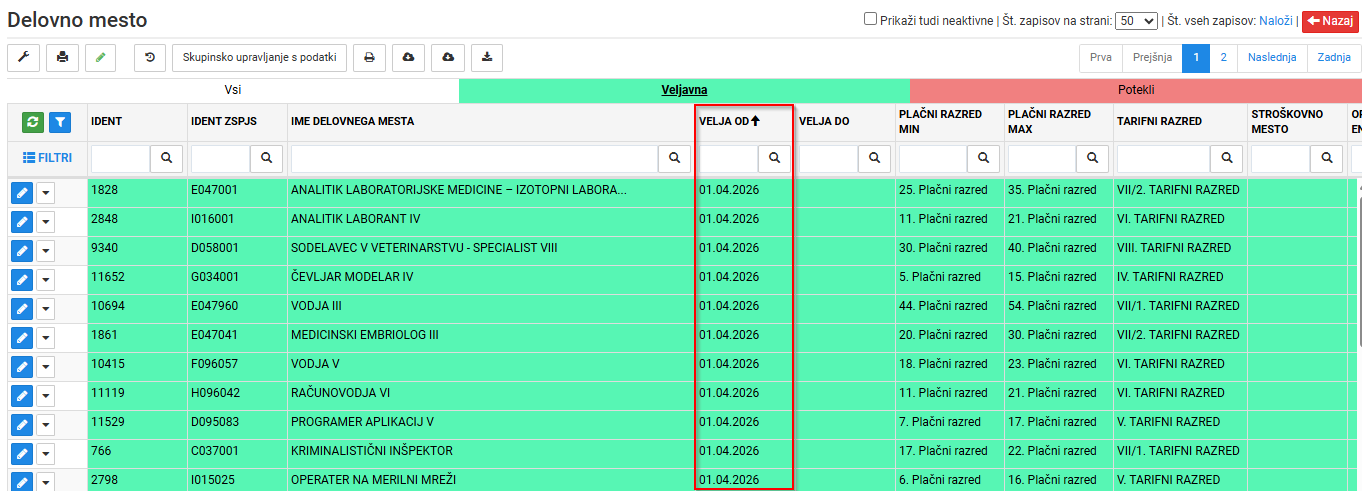Image resolution: width=1362 pixels, height=491 pixels.
Task: Click the cloud download icon beside the outline printer
Action: tap(408, 58)
